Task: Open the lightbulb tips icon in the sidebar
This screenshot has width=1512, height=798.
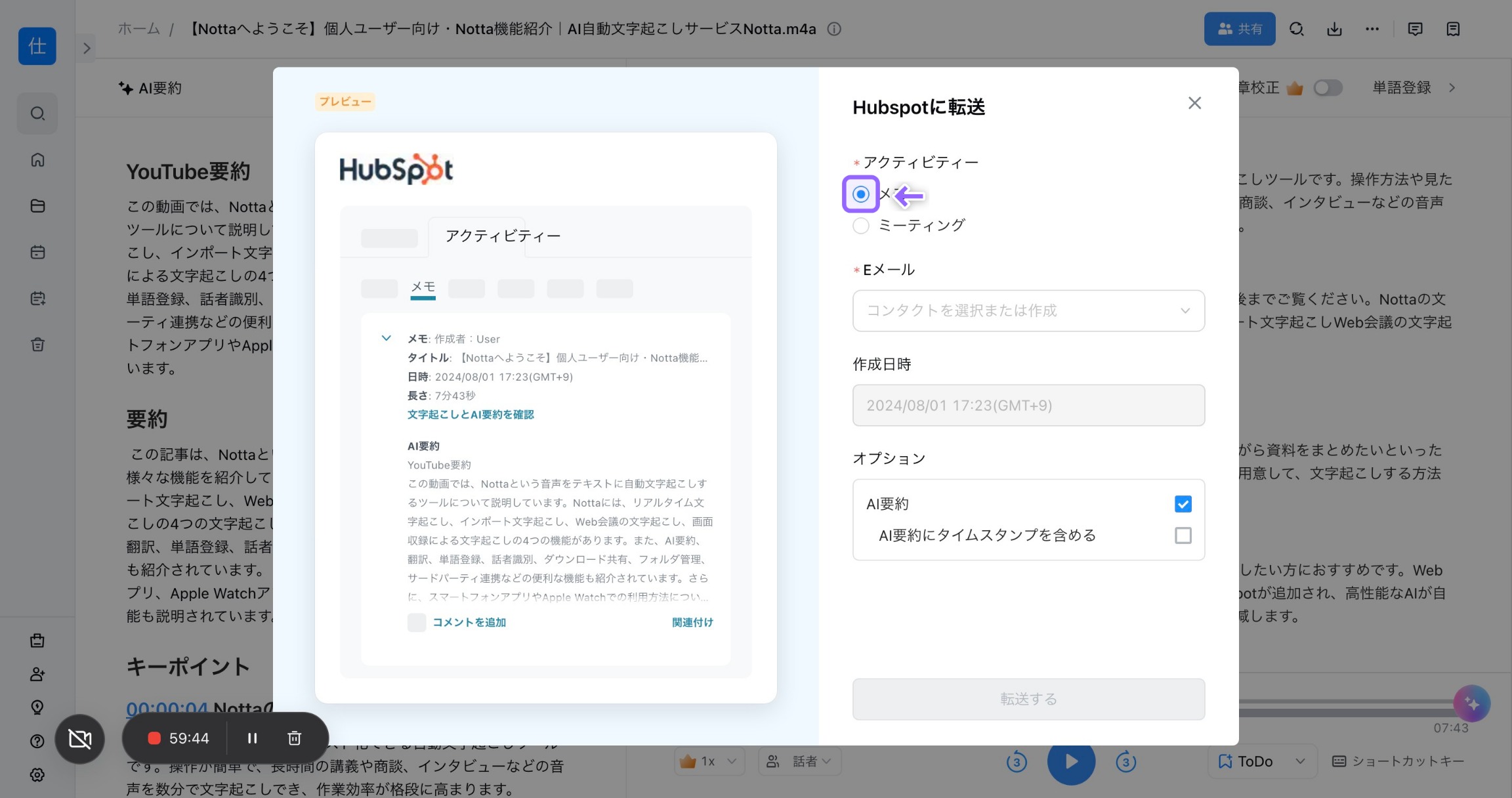Action: [x=37, y=707]
